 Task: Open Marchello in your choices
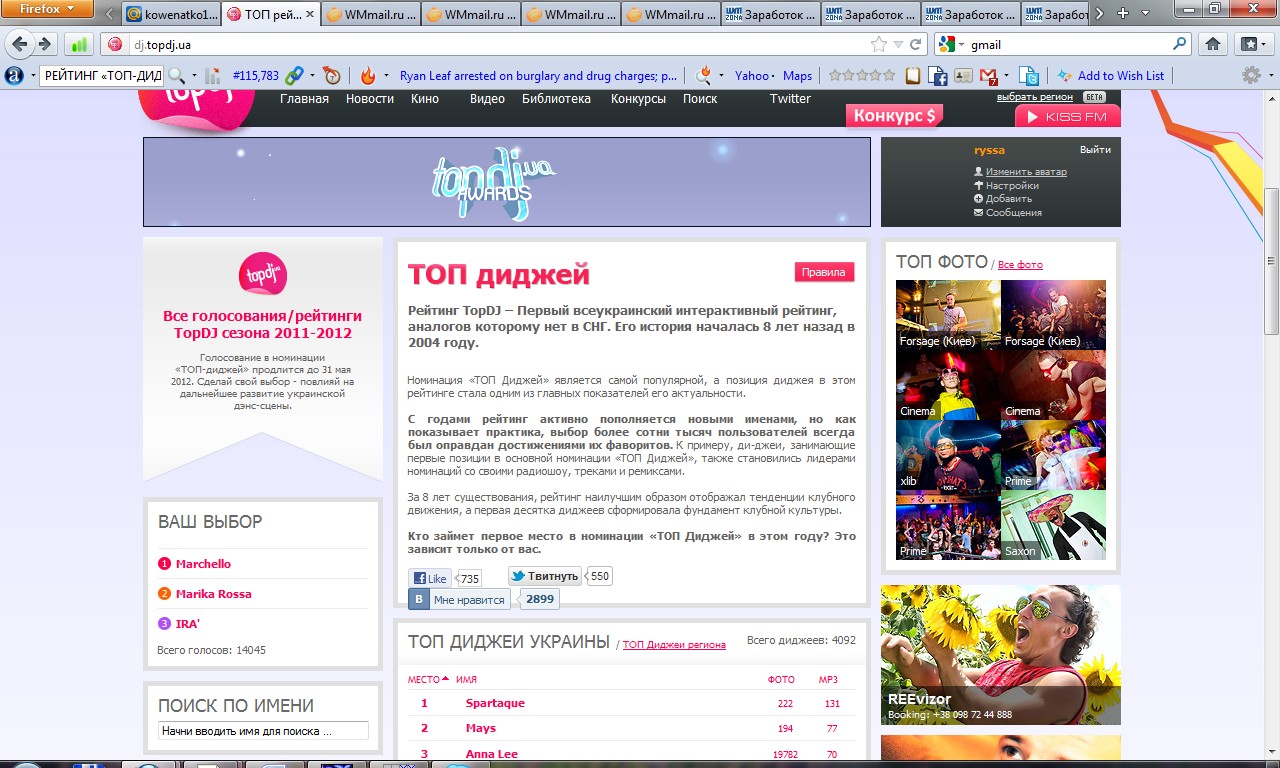(x=203, y=564)
